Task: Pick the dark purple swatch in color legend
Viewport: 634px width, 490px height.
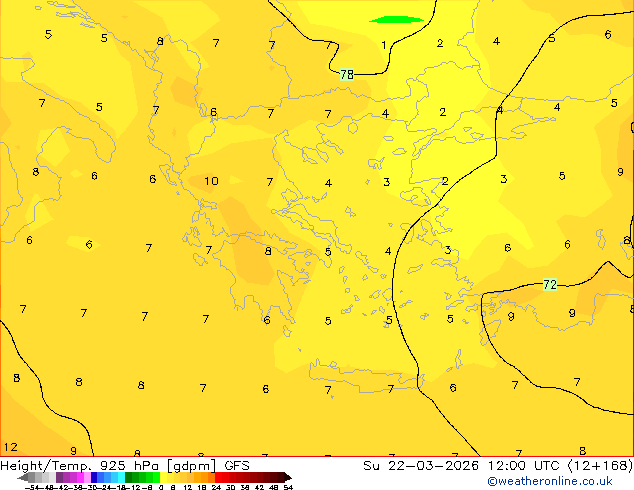Action: tap(59, 478)
